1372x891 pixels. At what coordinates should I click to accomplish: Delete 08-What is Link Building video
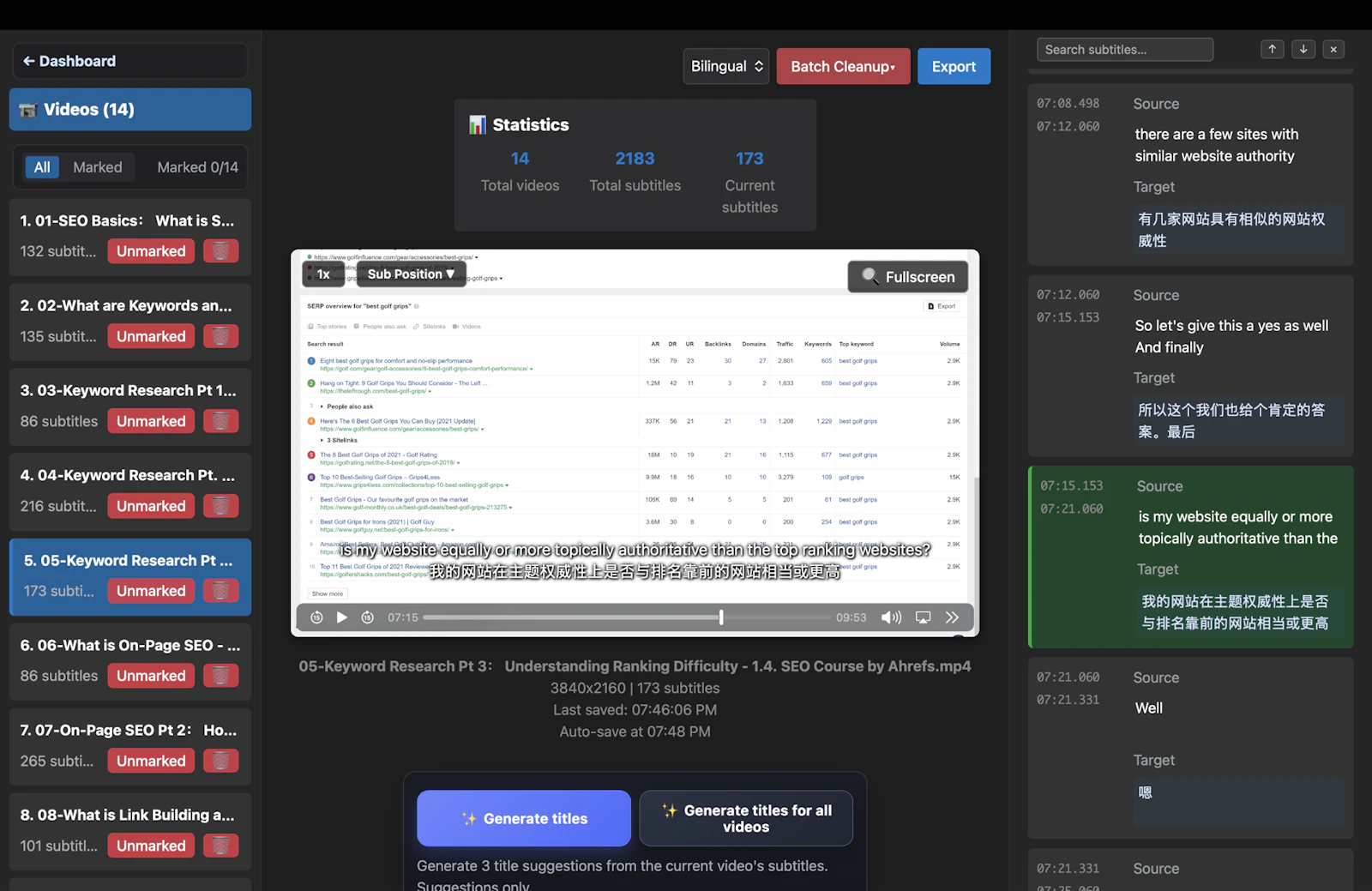point(220,846)
